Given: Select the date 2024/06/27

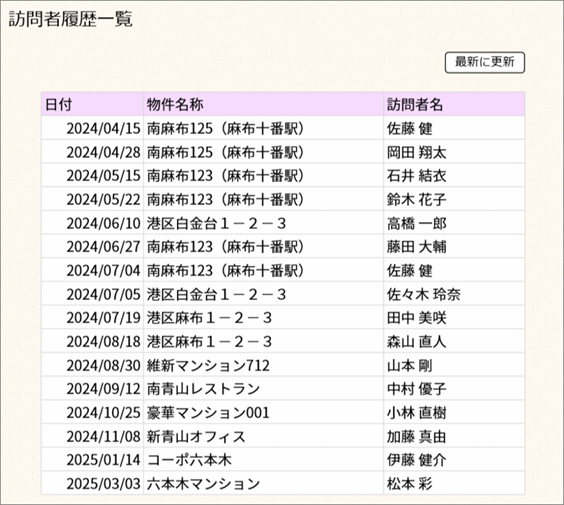Looking at the screenshot, I should (x=103, y=247).
